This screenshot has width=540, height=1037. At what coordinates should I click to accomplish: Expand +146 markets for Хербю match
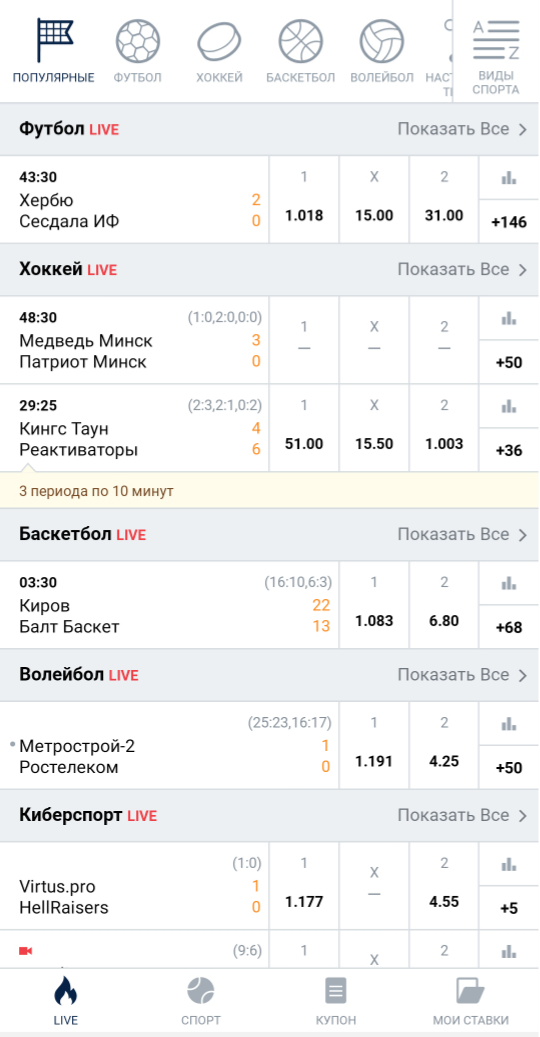[509, 222]
